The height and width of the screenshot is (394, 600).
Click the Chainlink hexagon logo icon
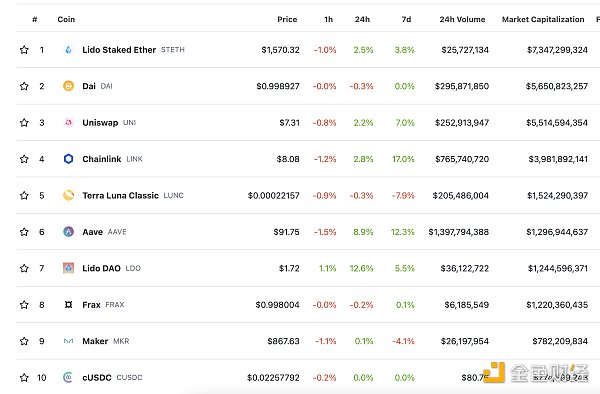click(68, 159)
